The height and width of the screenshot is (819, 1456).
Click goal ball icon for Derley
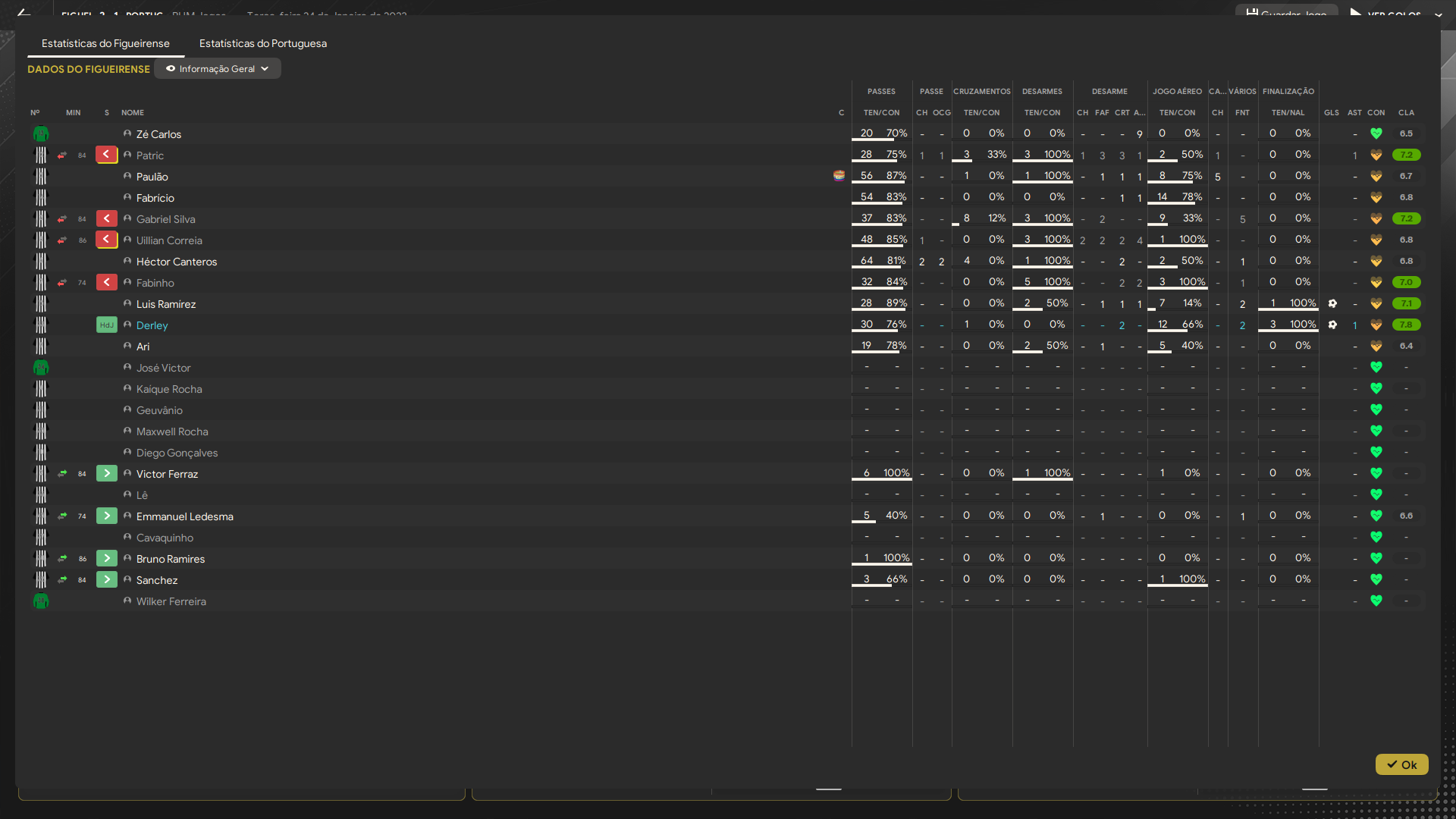1332,325
